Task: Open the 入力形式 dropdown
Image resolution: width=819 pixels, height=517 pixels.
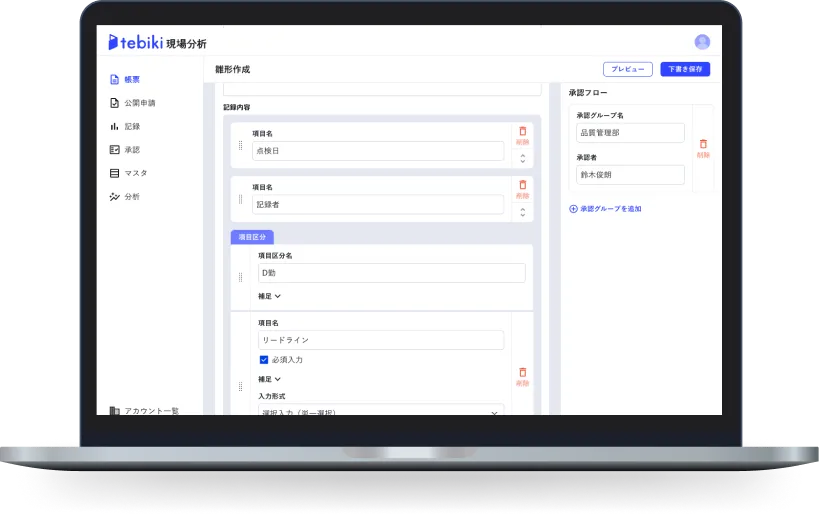Action: [380, 410]
